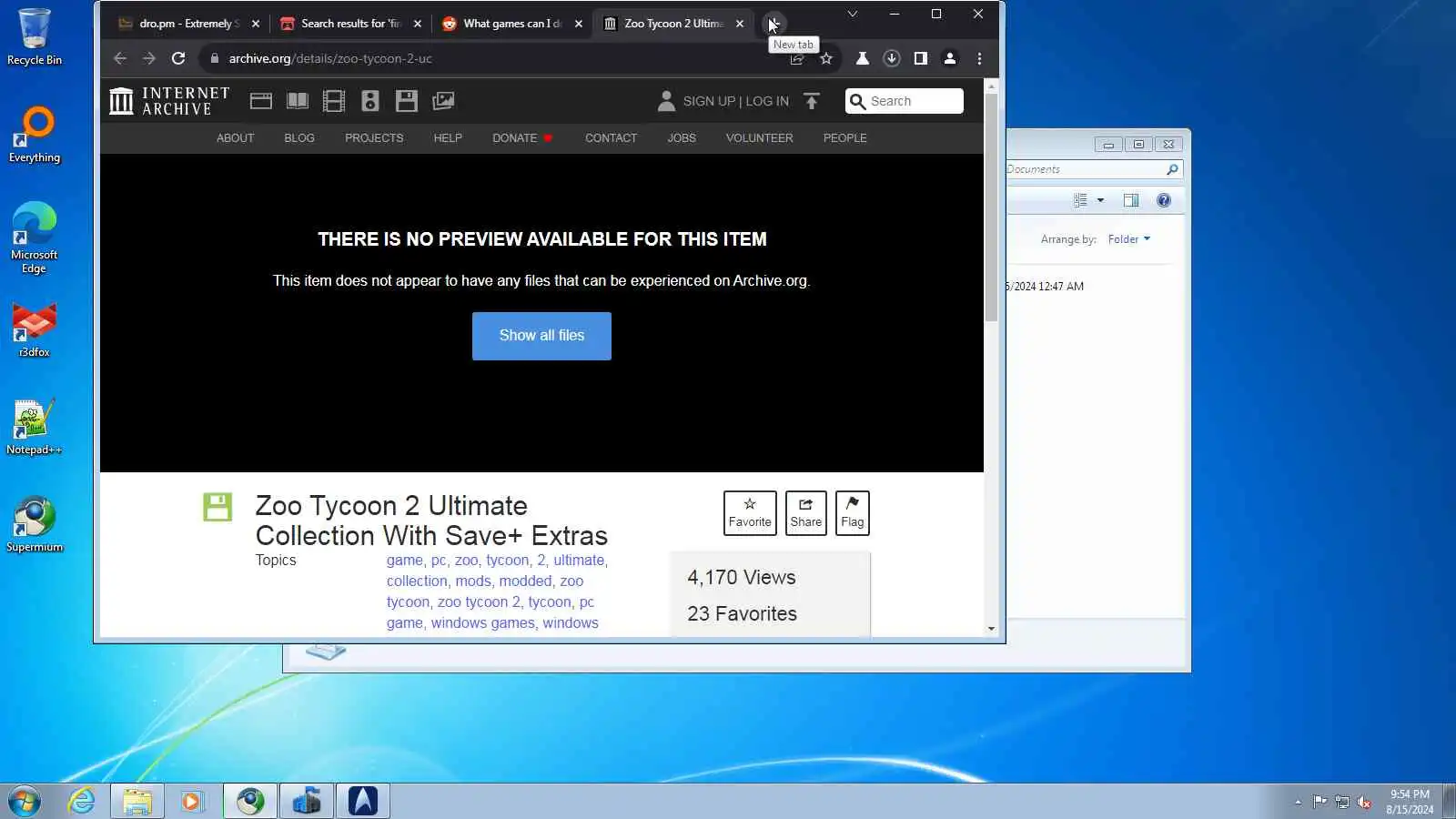This screenshot has height=819, width=1456.
Task: Open a new browser tab
Action: [x=774, y=24]
